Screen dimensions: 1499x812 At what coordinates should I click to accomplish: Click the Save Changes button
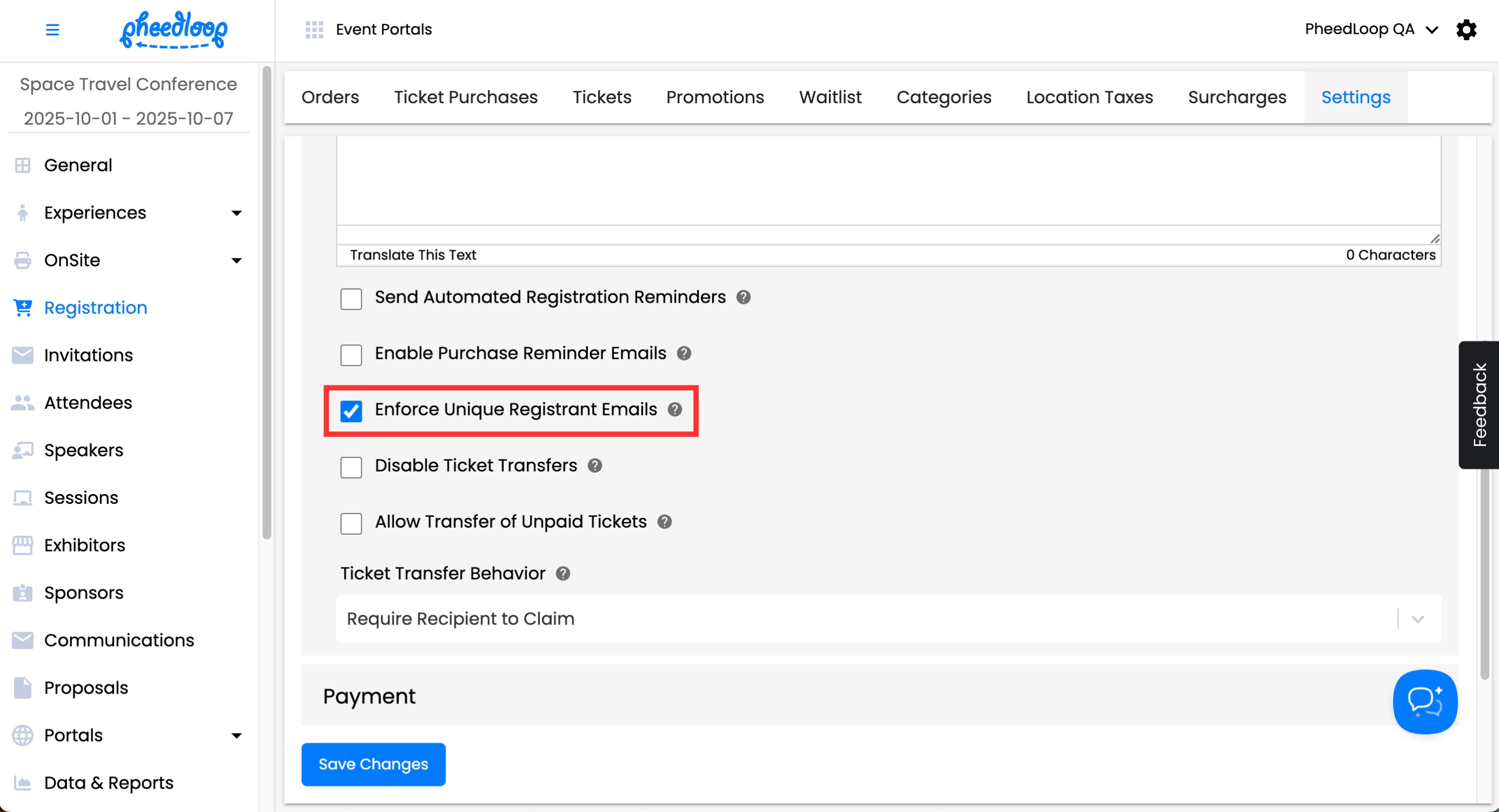coord(373,764)
